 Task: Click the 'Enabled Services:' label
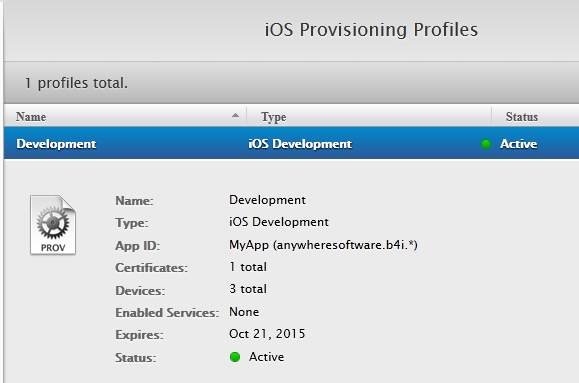167,313
